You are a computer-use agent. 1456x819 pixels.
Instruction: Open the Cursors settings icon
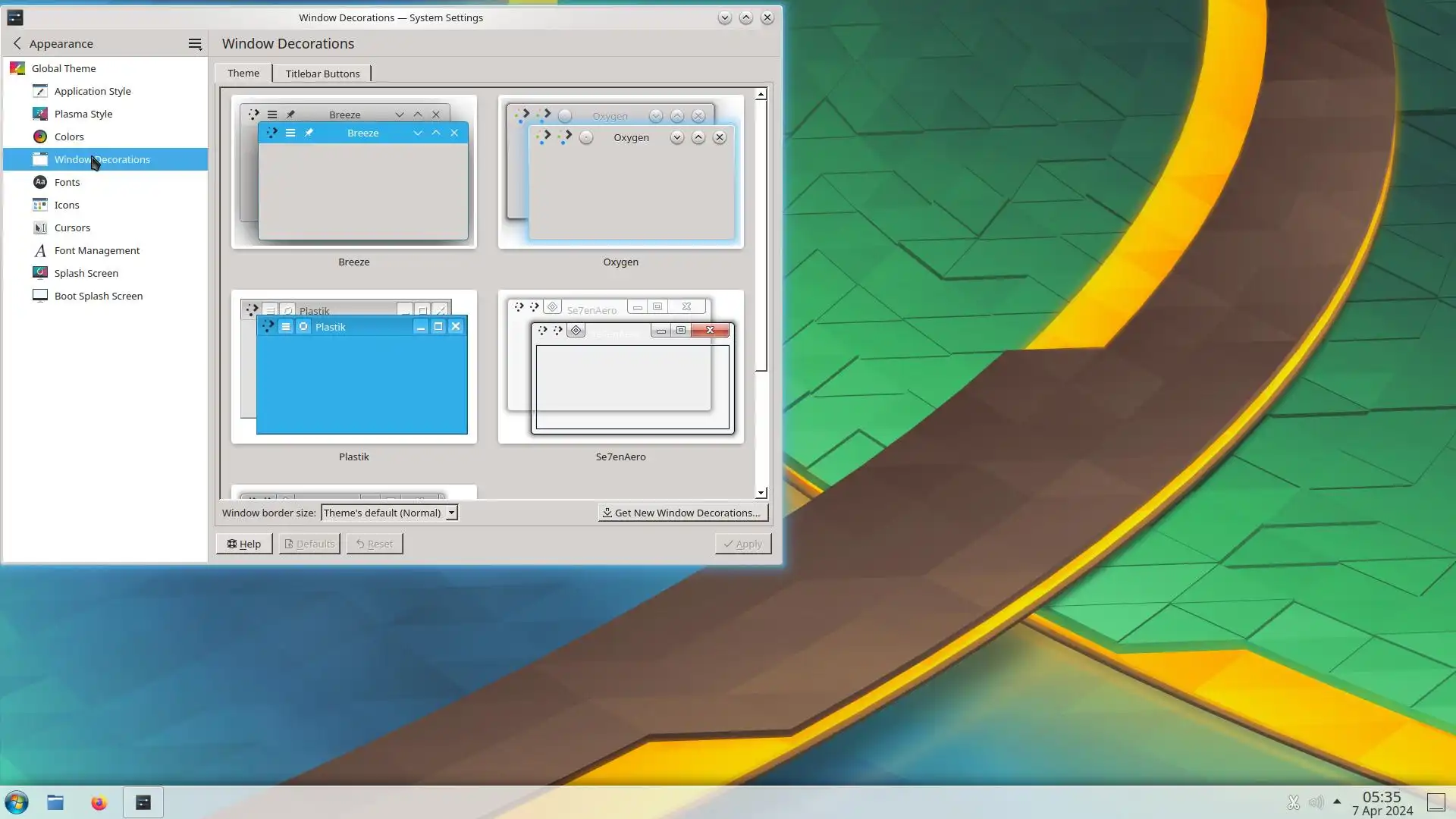pos(40,227)
